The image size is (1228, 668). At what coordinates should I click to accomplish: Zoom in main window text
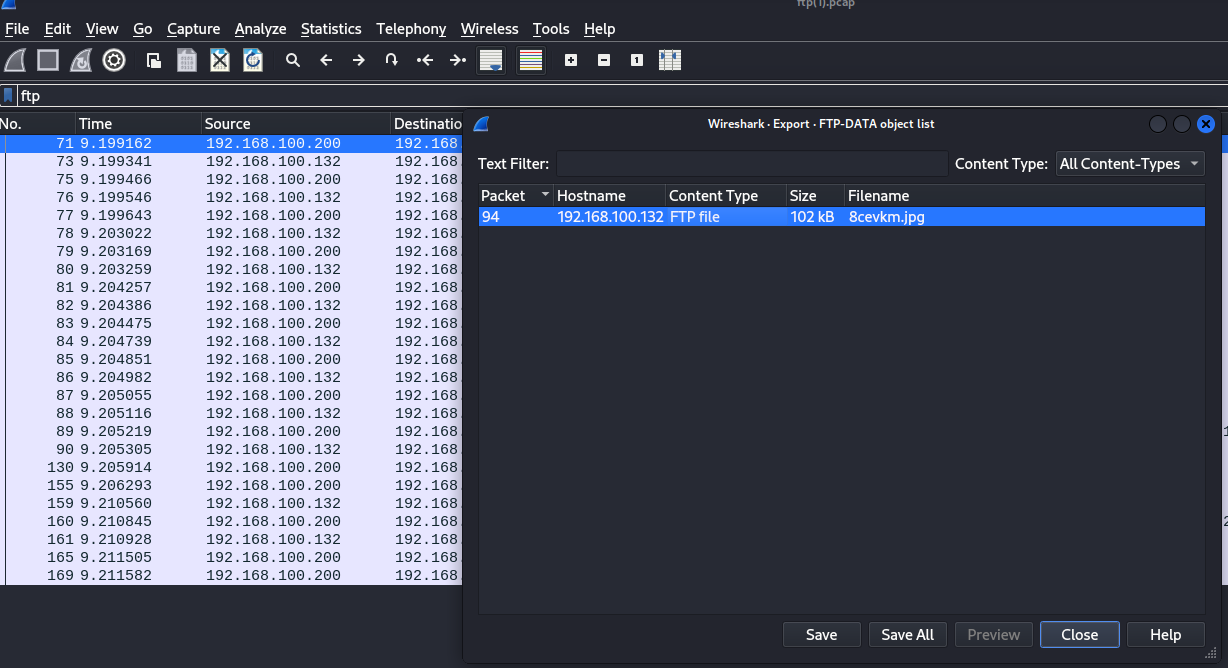tap(571, 60)
